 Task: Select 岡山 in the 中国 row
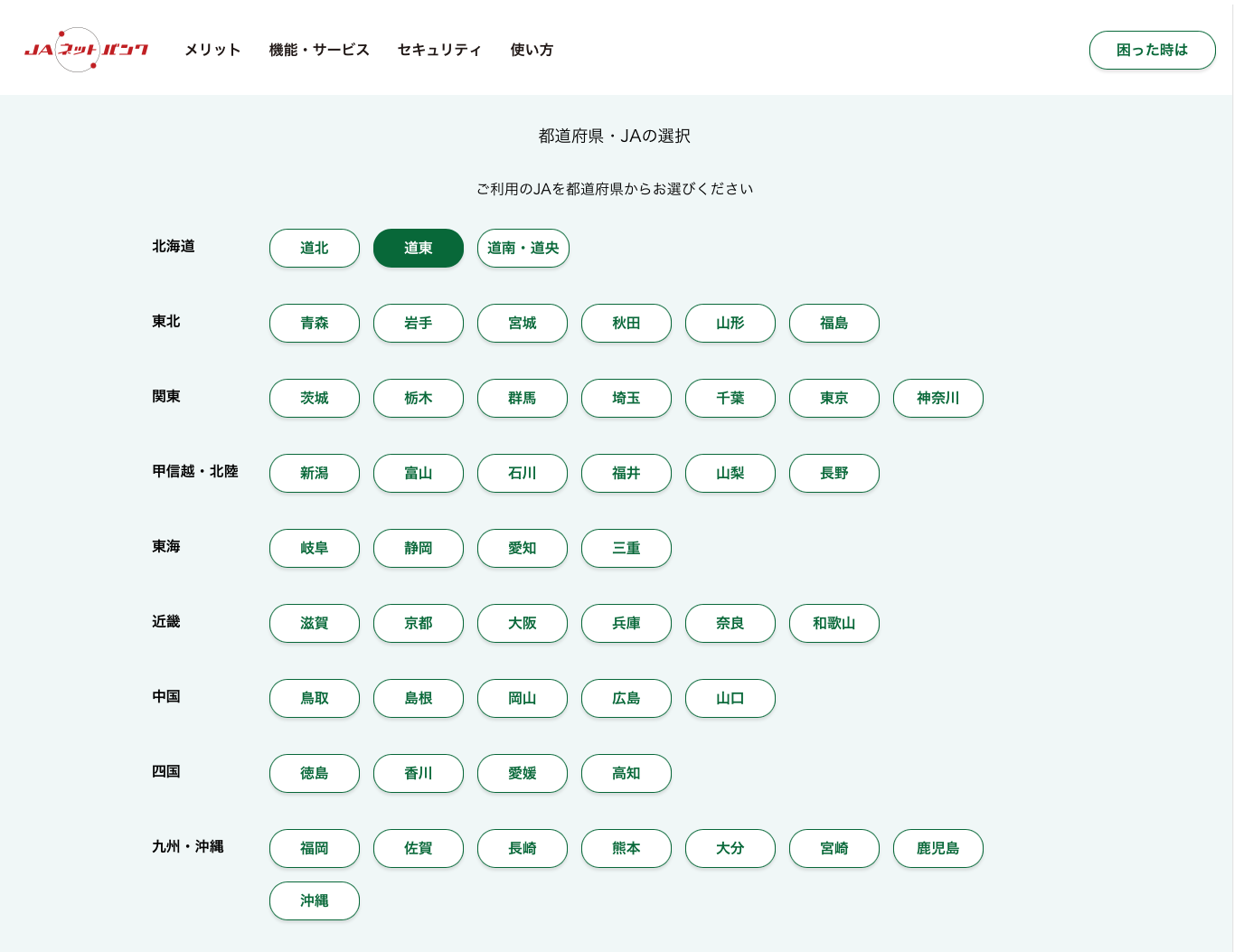(x=523, y=698)
